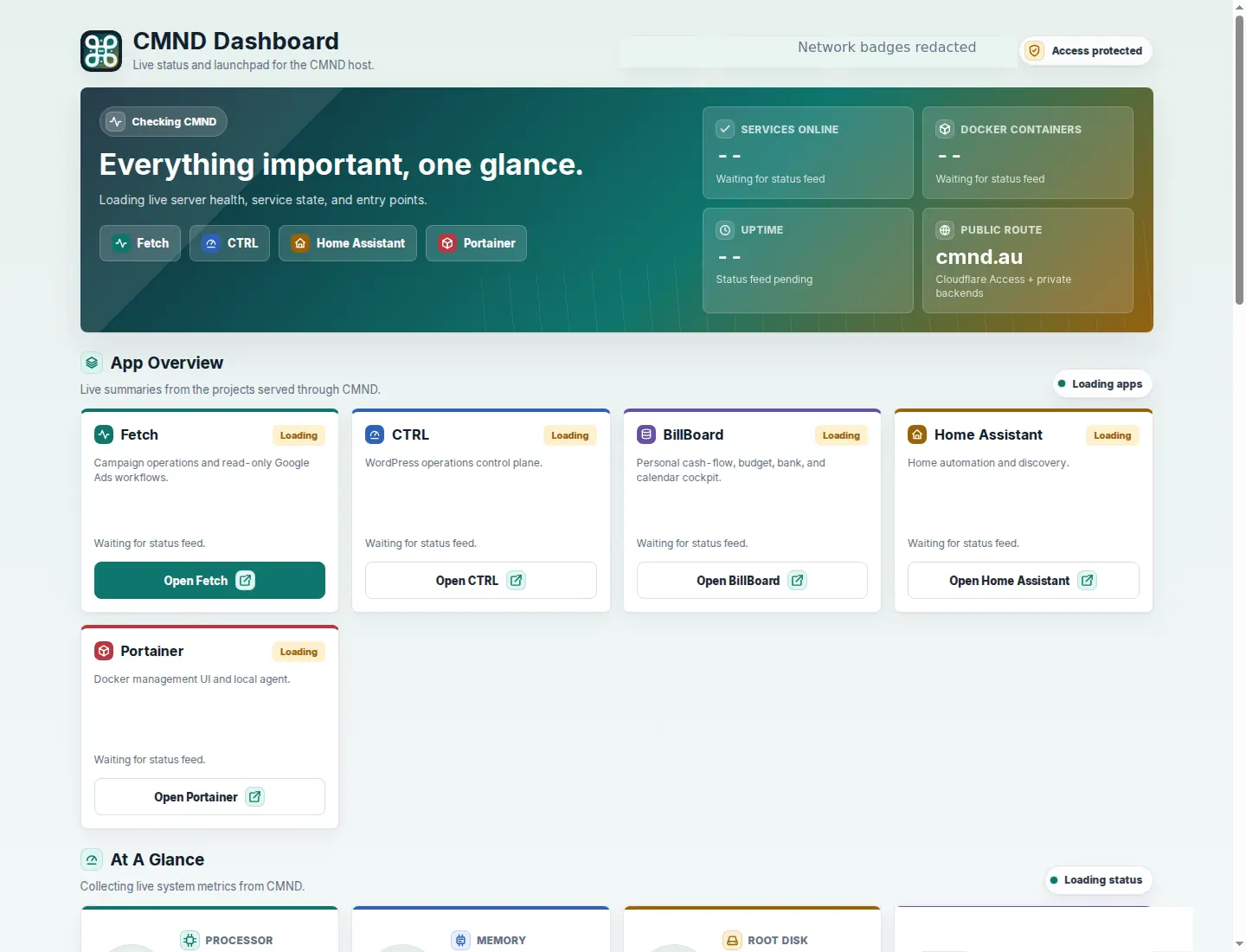Screen dimensions: 1246x952
Task: Click the Docker Containers stat card
Action: pos(1028,153)
